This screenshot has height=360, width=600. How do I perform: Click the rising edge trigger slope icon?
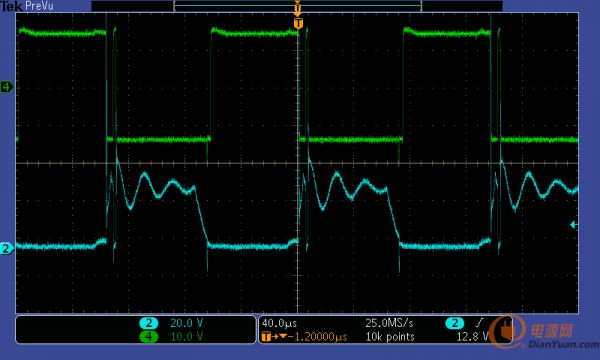point(480,323)
